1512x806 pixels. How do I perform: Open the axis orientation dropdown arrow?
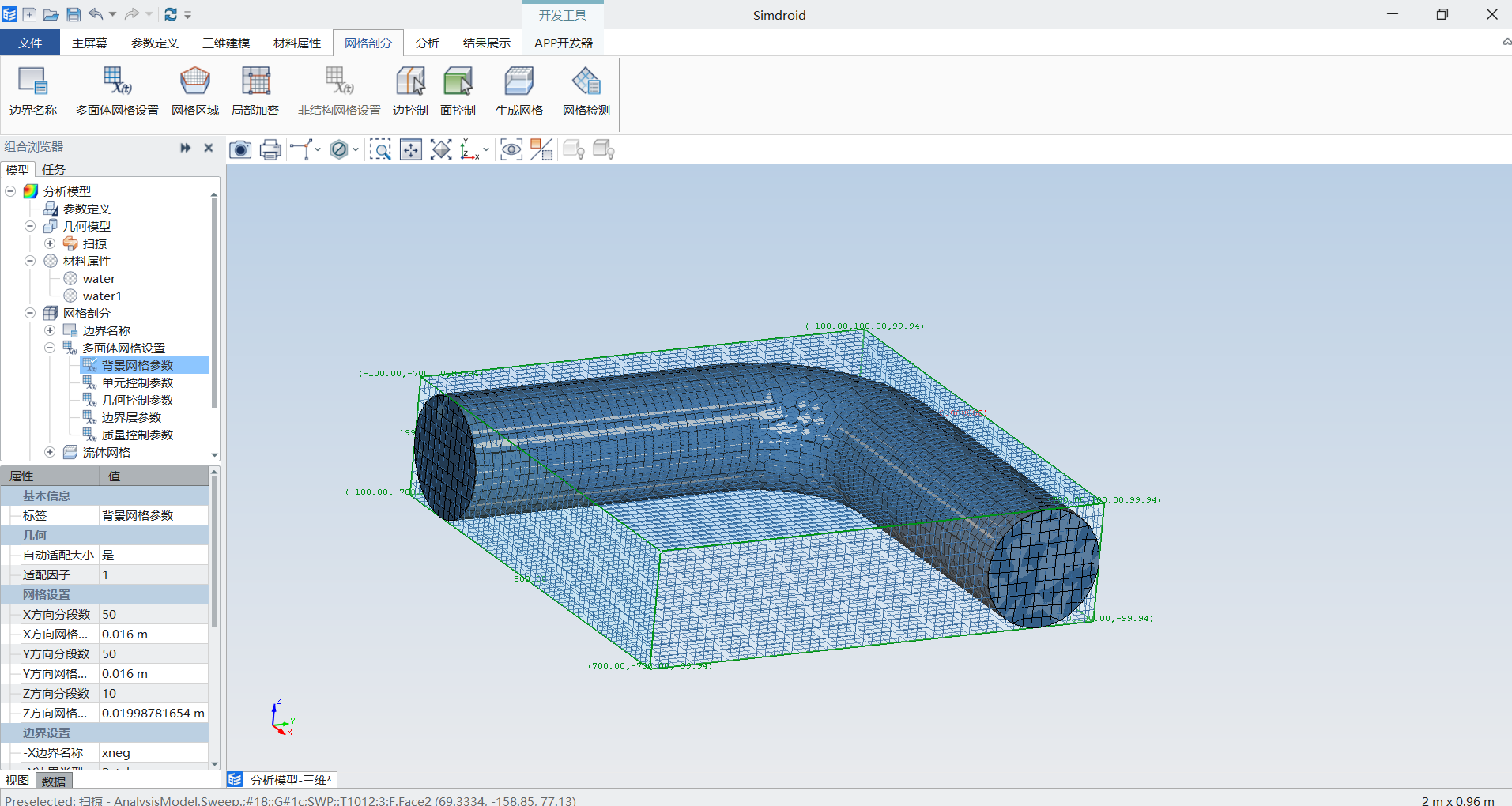tap(486, 149)
